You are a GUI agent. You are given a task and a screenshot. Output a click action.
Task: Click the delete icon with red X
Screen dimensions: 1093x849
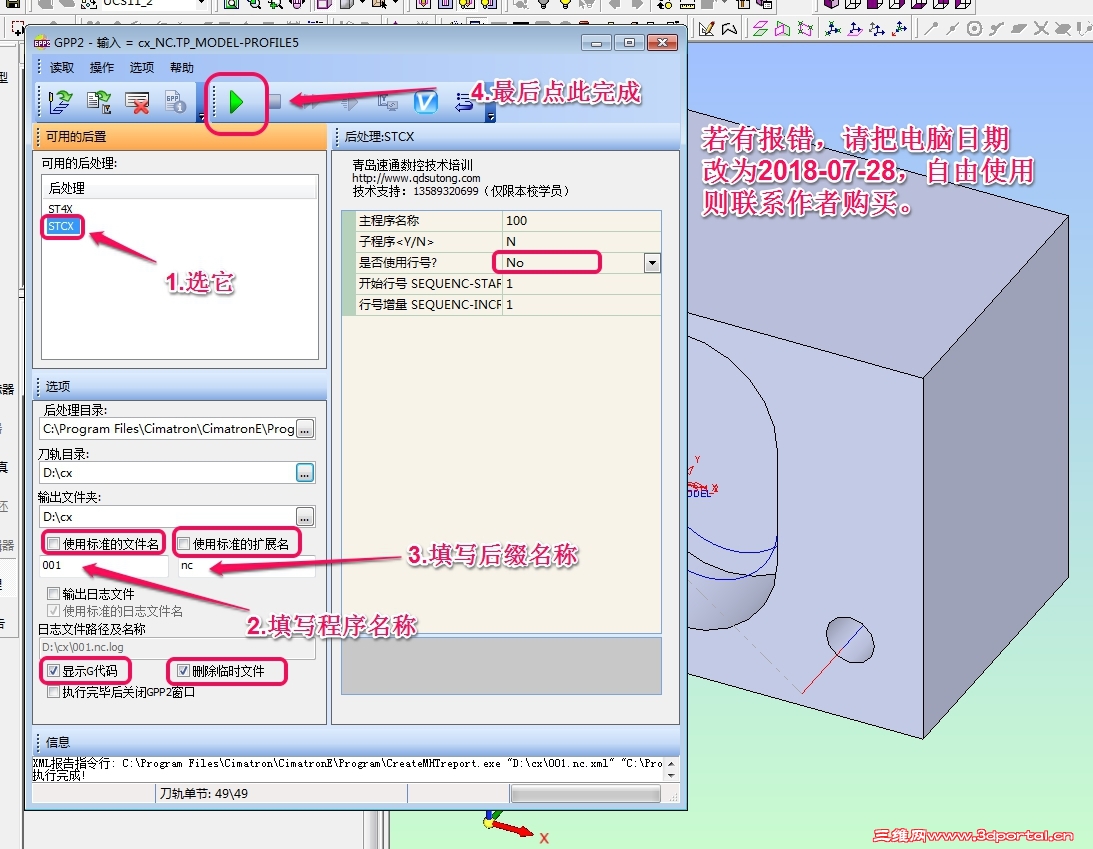137,102
